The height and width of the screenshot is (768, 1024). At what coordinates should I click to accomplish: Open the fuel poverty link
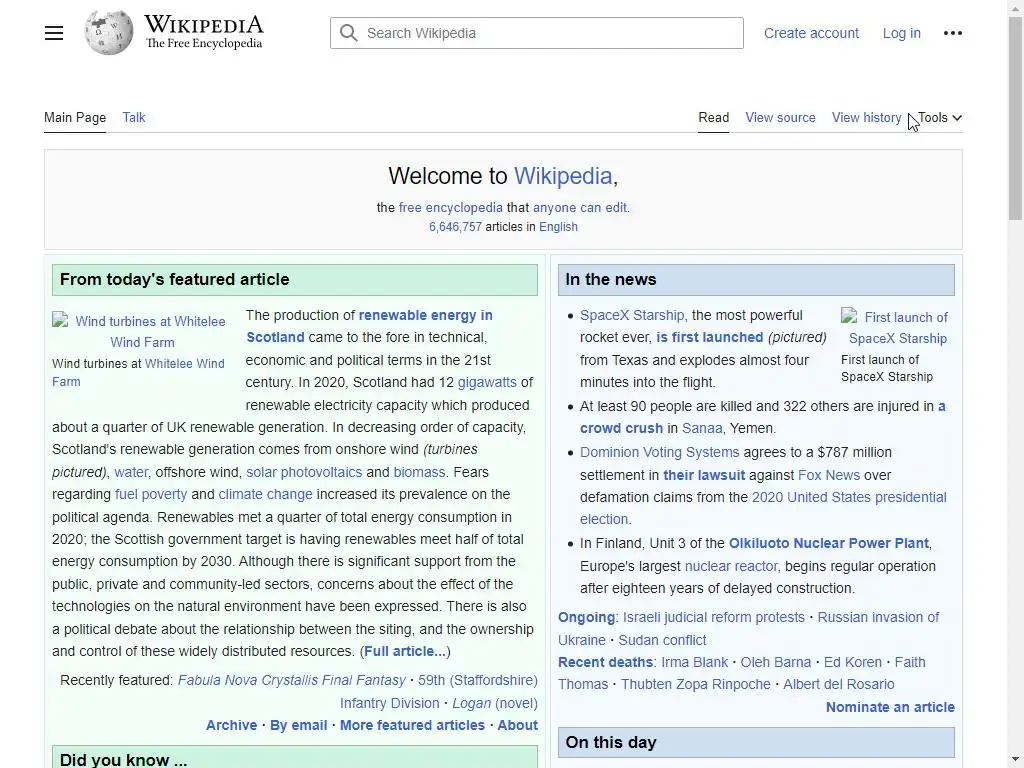point(151,494)
